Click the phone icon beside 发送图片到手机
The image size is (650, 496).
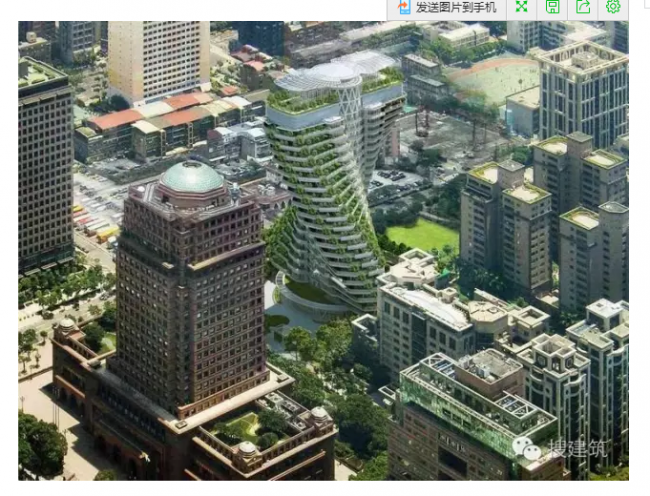click(x=404, y=7)
